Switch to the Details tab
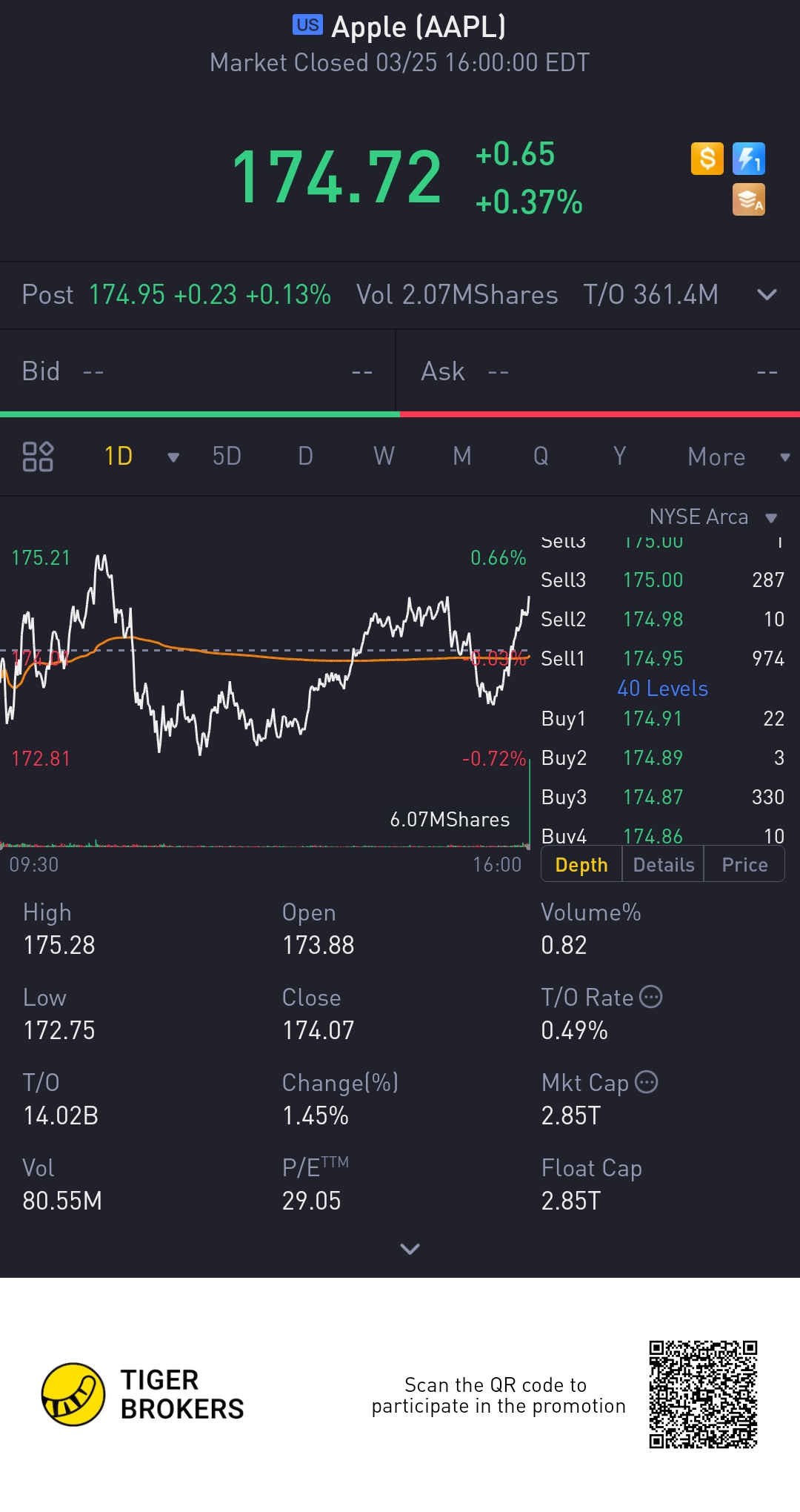Screen dimensions: 800x1512 664,865
